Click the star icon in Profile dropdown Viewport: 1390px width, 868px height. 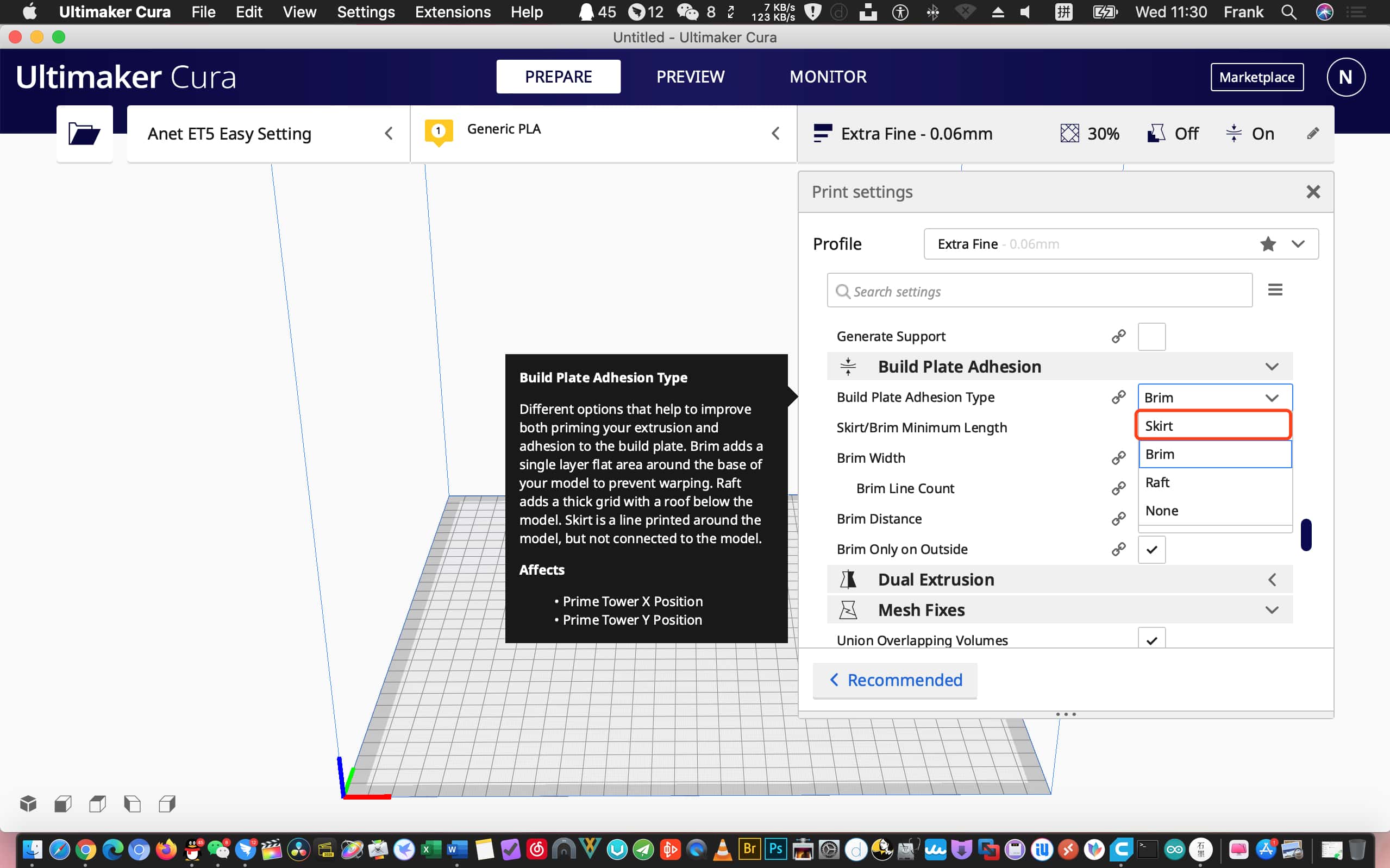(1268, 244)
